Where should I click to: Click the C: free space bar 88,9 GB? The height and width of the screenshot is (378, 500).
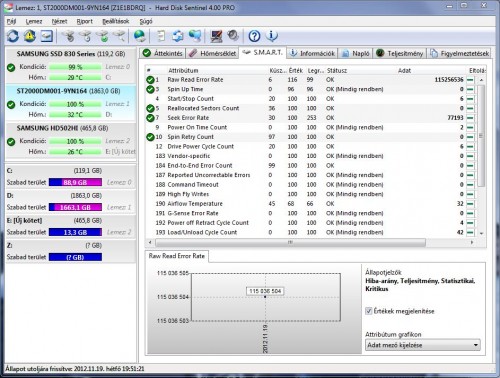click(x=75, y=182)
